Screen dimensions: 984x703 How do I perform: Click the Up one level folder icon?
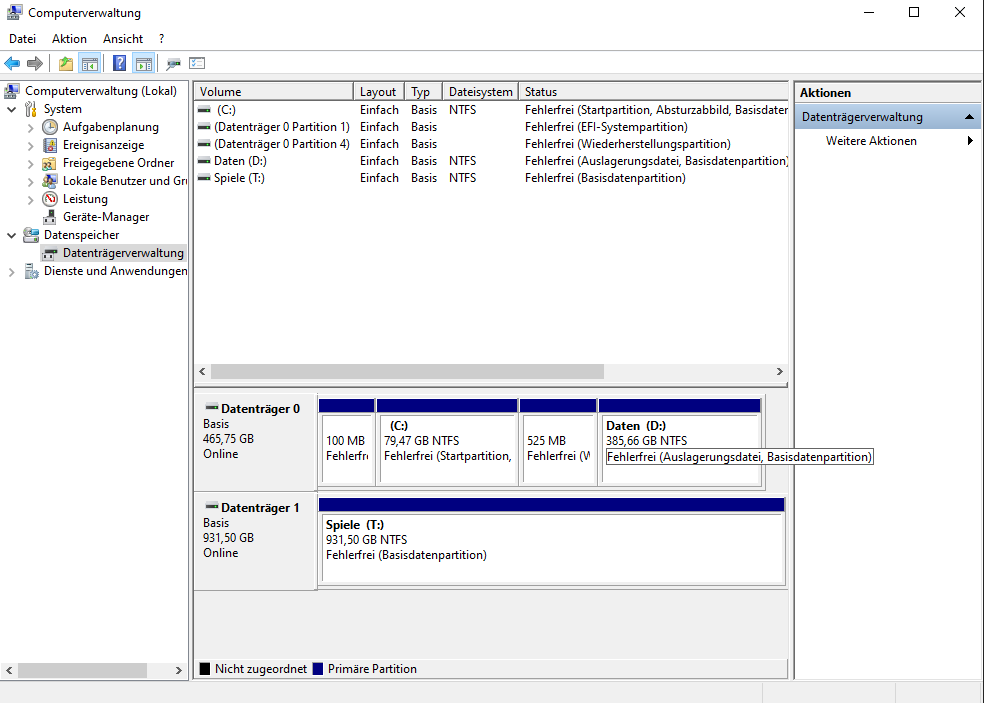tap(66, 63)
